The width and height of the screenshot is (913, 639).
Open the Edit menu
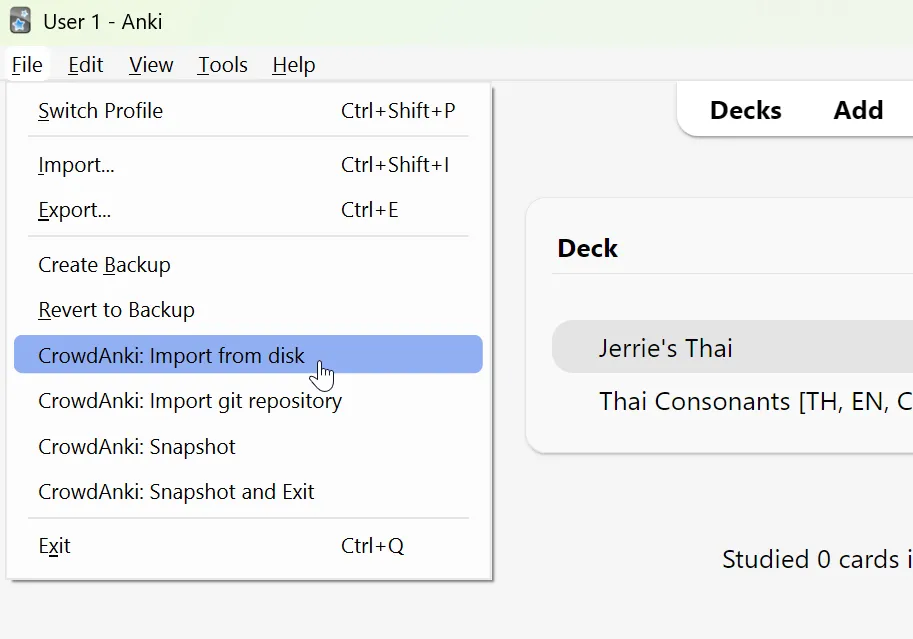(x=85, y=64)
